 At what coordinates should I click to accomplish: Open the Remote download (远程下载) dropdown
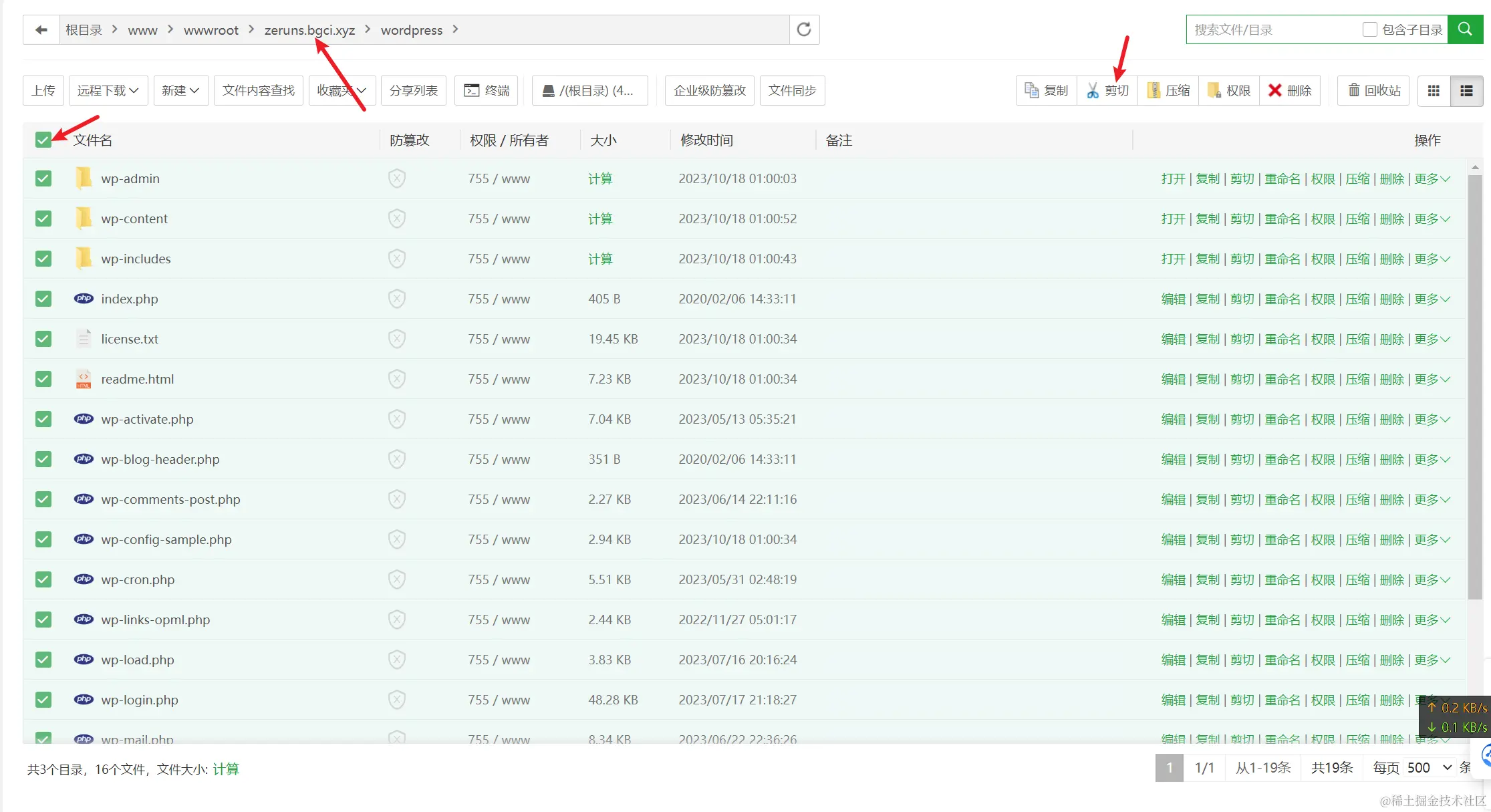coord(108,91)
